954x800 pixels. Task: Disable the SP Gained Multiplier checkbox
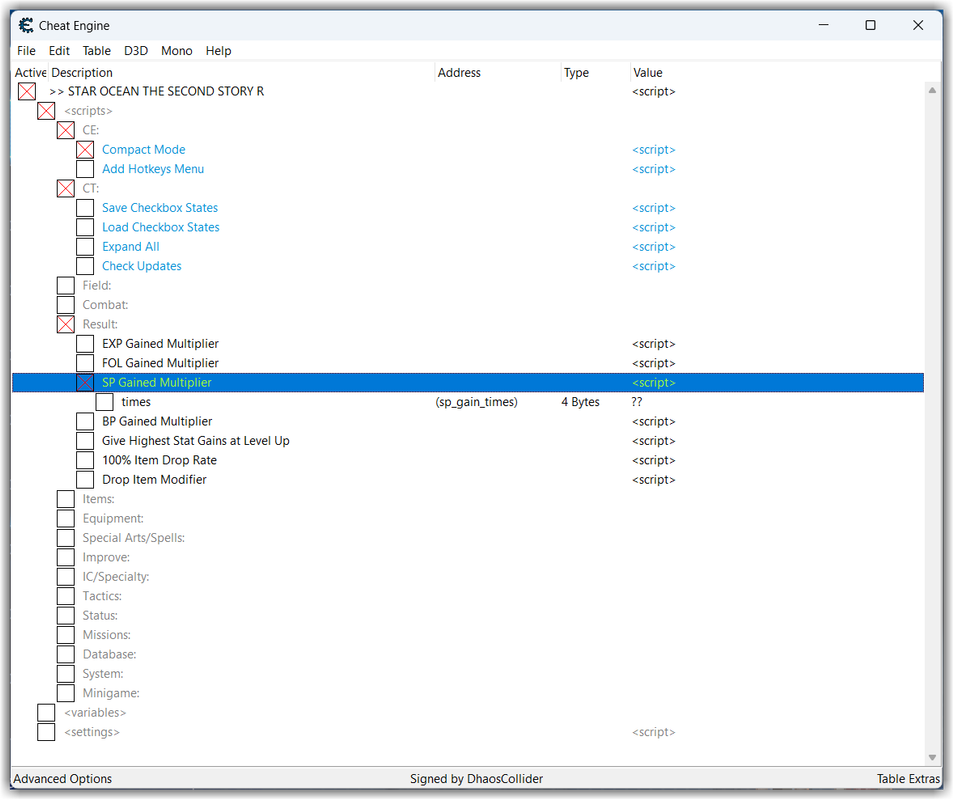tap(85, 383)
